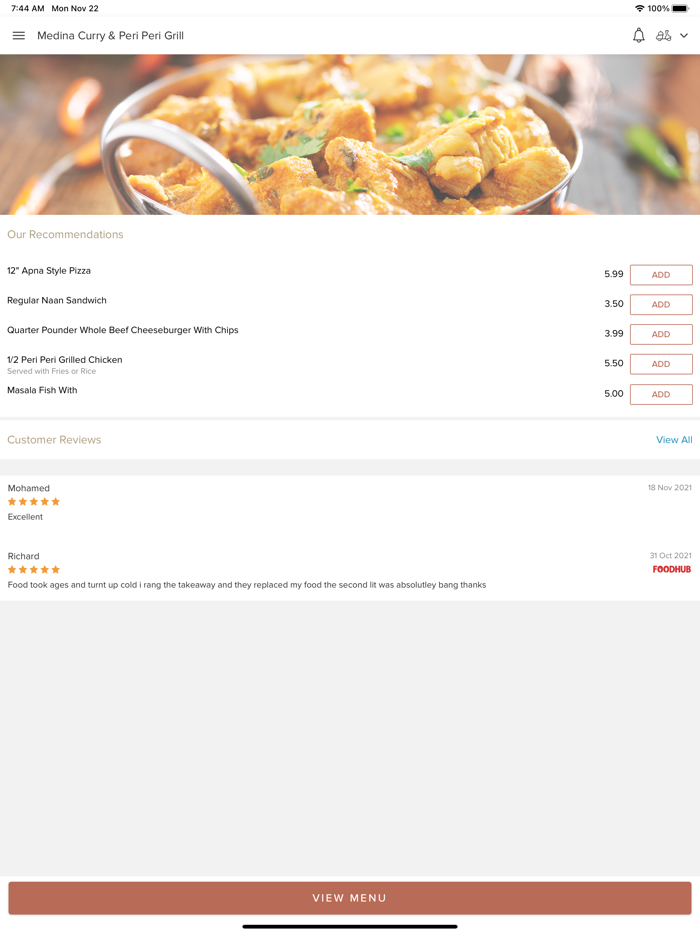Click the Wi-Fi icon in the status bar
700x934 pixels.
pos(638,7)
